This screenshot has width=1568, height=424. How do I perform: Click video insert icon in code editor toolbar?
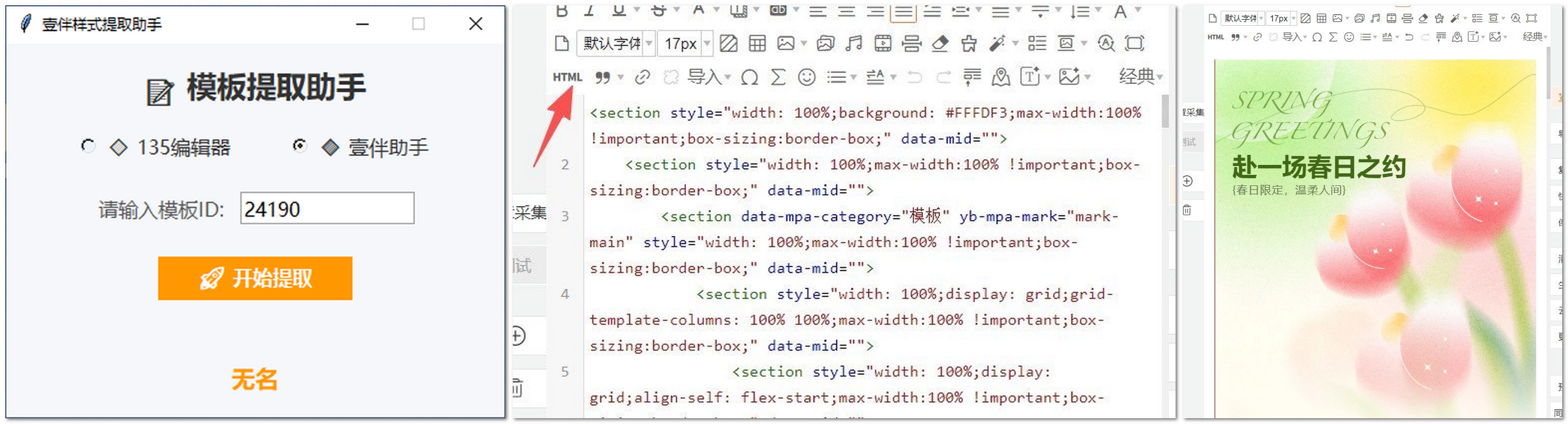pos(882,43)
